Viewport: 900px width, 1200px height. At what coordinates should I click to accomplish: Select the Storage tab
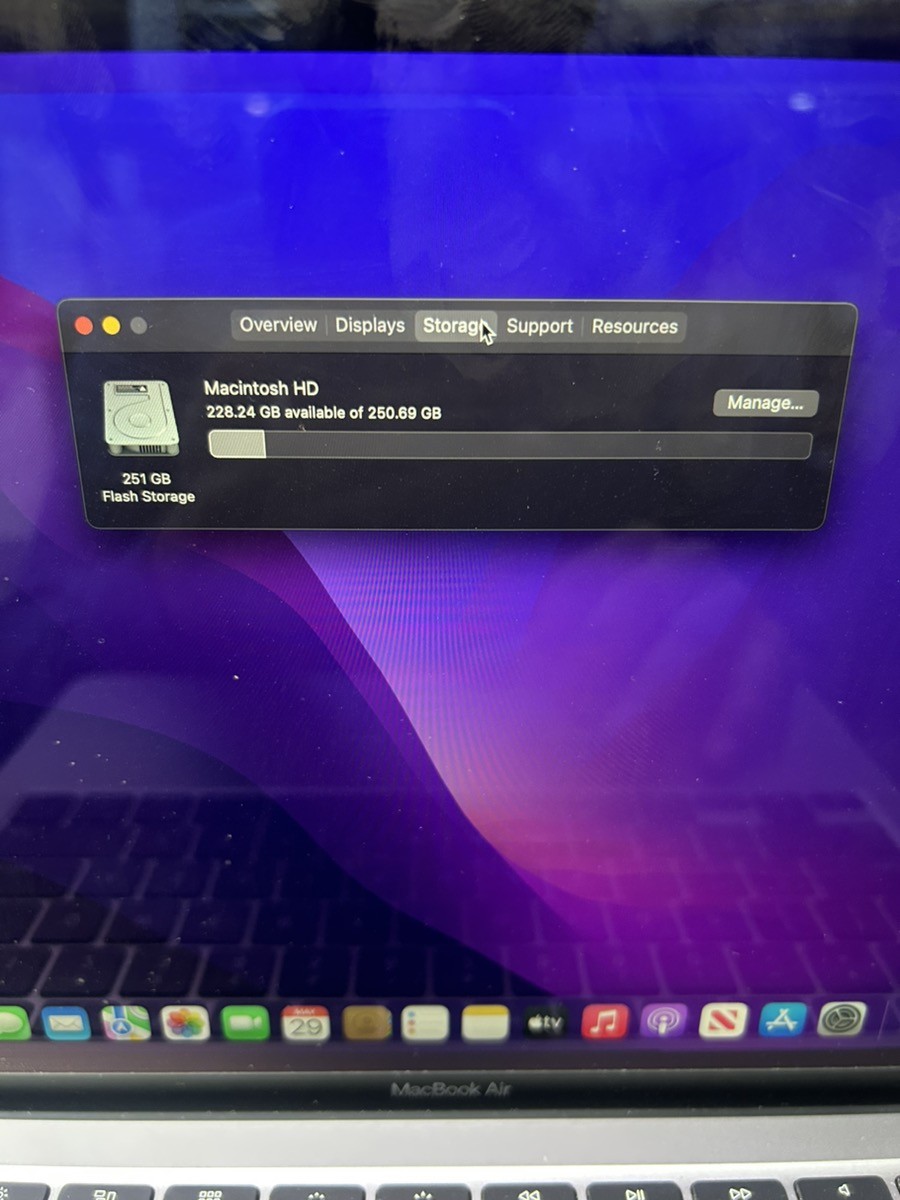pyautogui.click(x=456, y=325)
